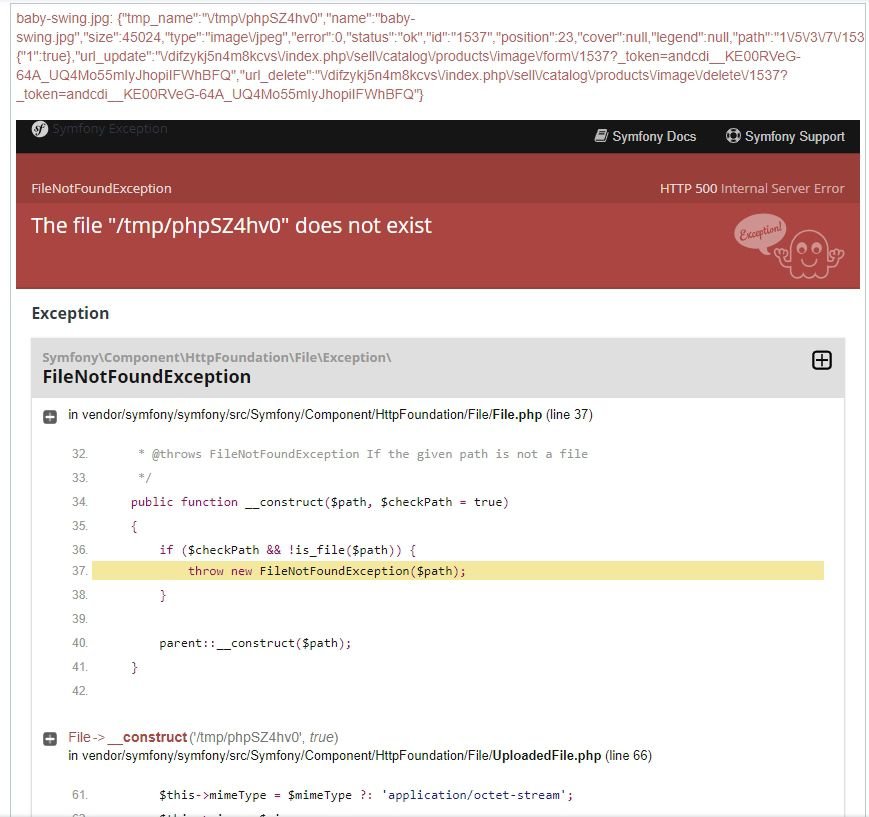
Task: Click the __construct method name in the trace
Action: click(x=147, y=737)
